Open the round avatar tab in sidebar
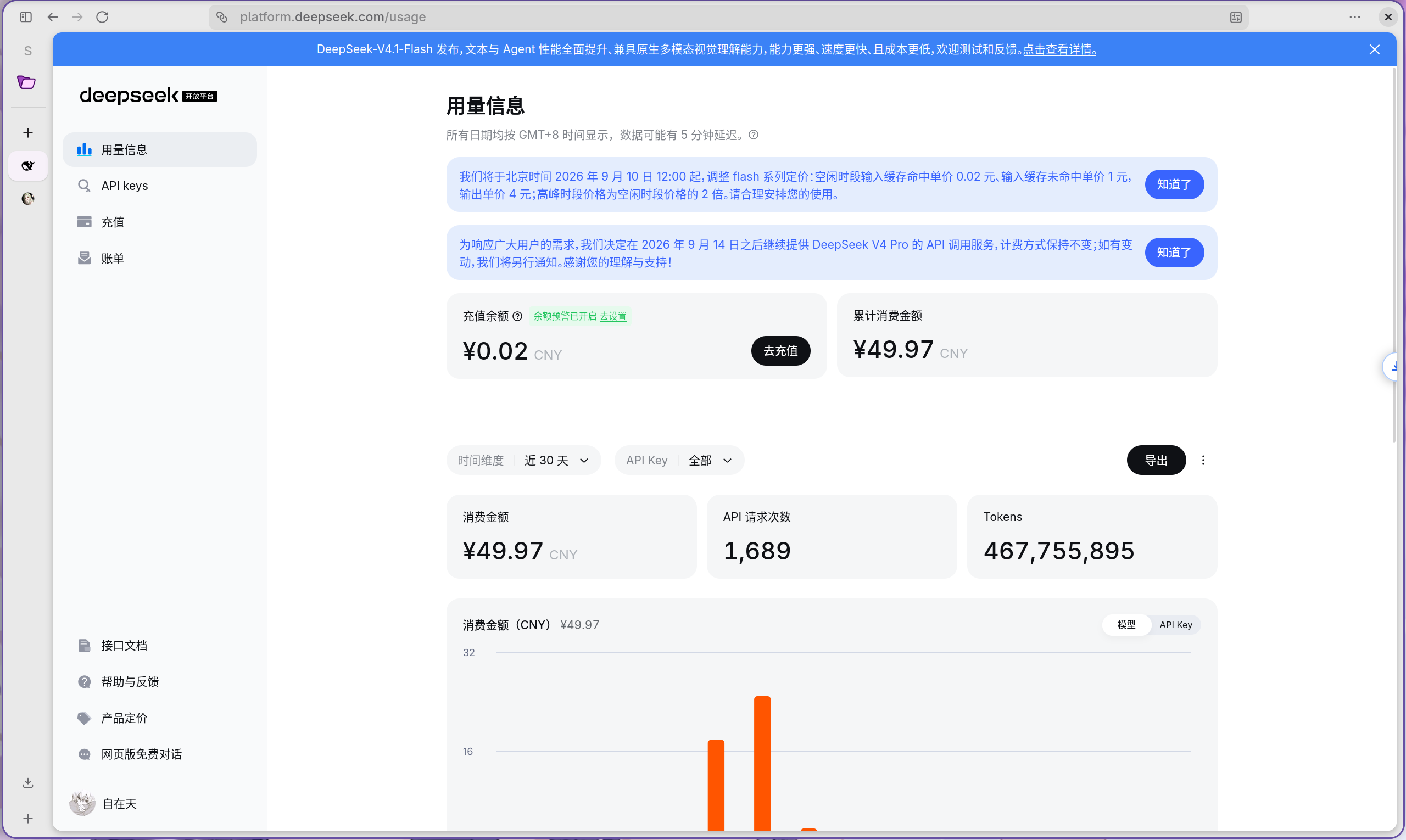This screenshot has height=840, width=1406. pyautogui.click(x=28, y=199)
